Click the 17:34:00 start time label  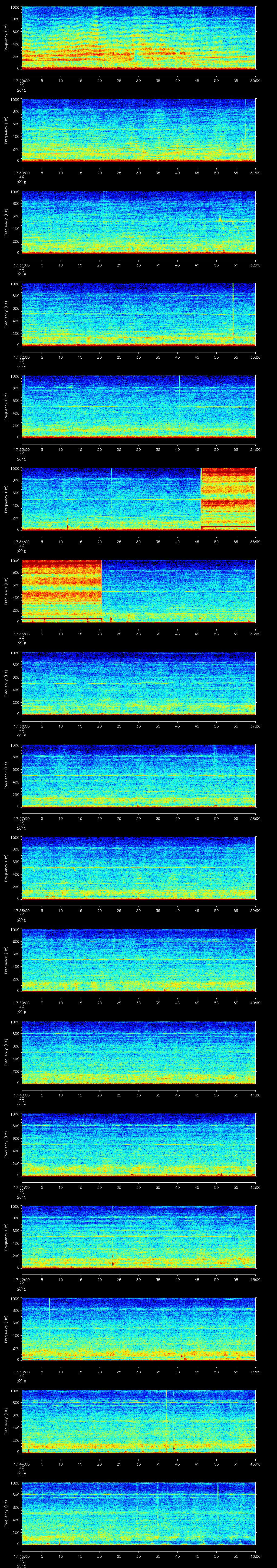[x=21, y=542]
